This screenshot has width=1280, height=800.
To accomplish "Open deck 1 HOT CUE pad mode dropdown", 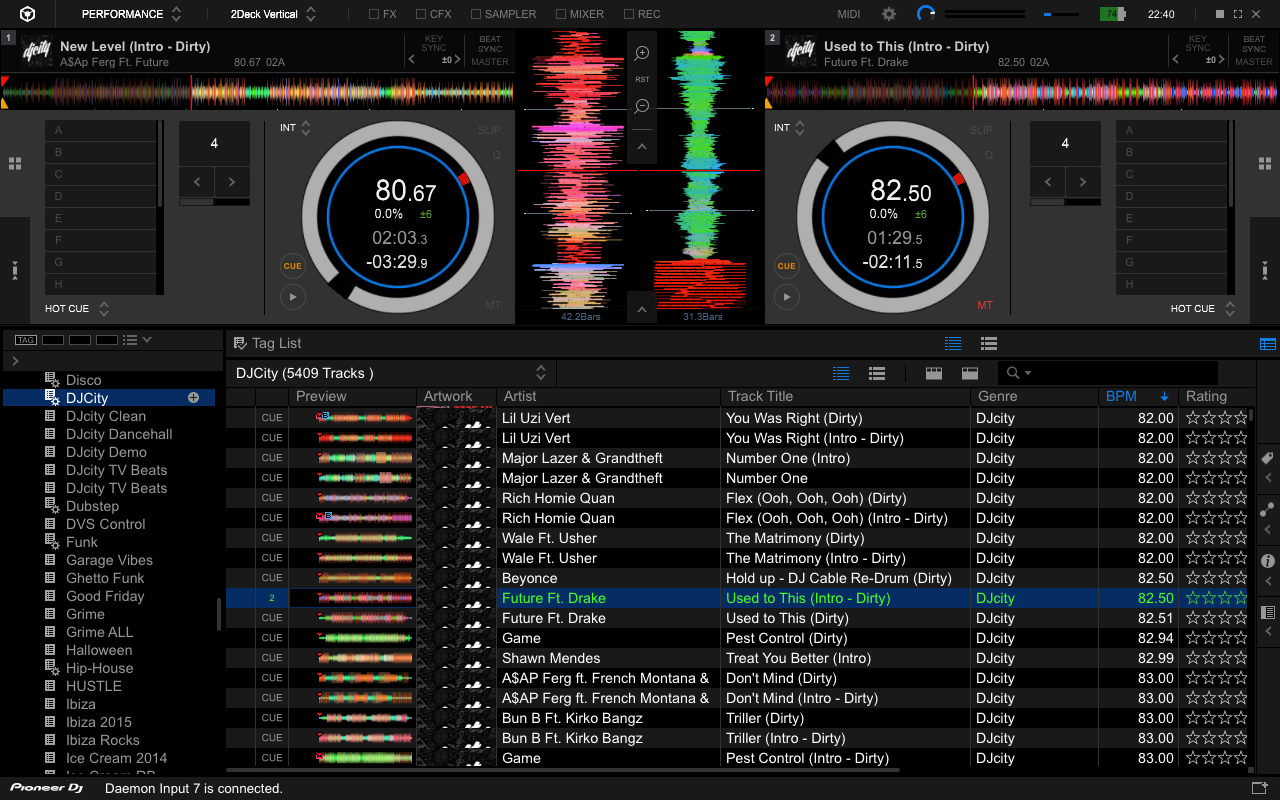I will click(77, 309).
